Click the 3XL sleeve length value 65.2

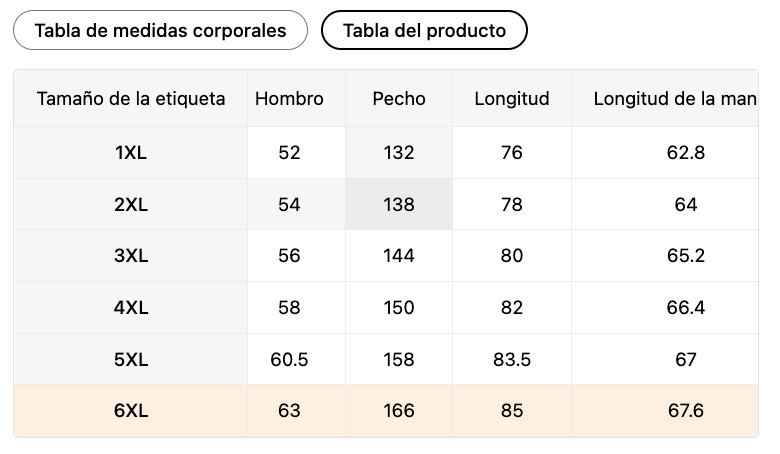point(685,256)
